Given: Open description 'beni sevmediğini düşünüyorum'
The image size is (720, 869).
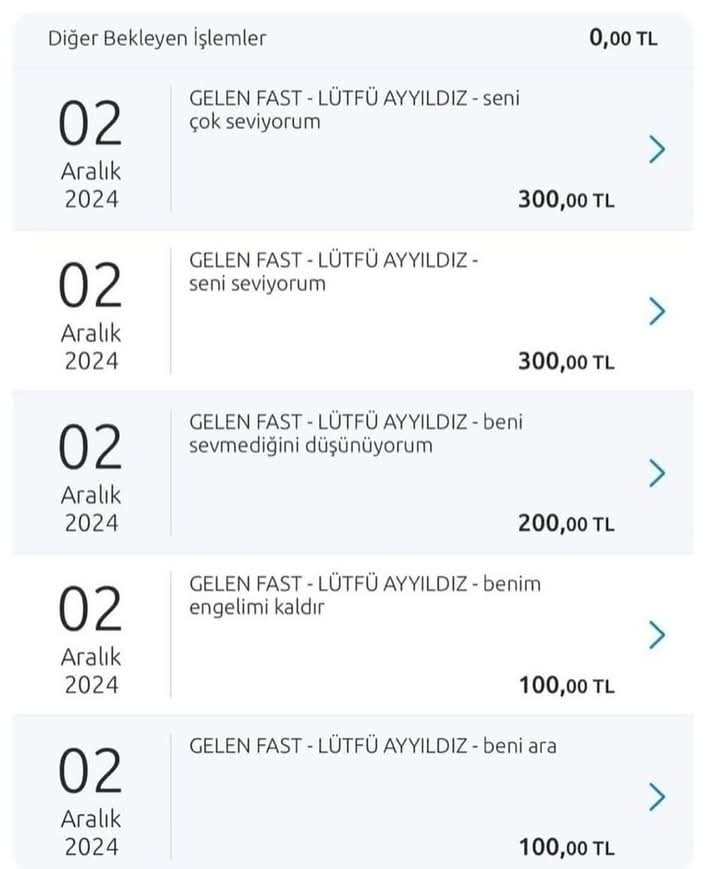Looking at the screenshot, I should click(356, 433).
